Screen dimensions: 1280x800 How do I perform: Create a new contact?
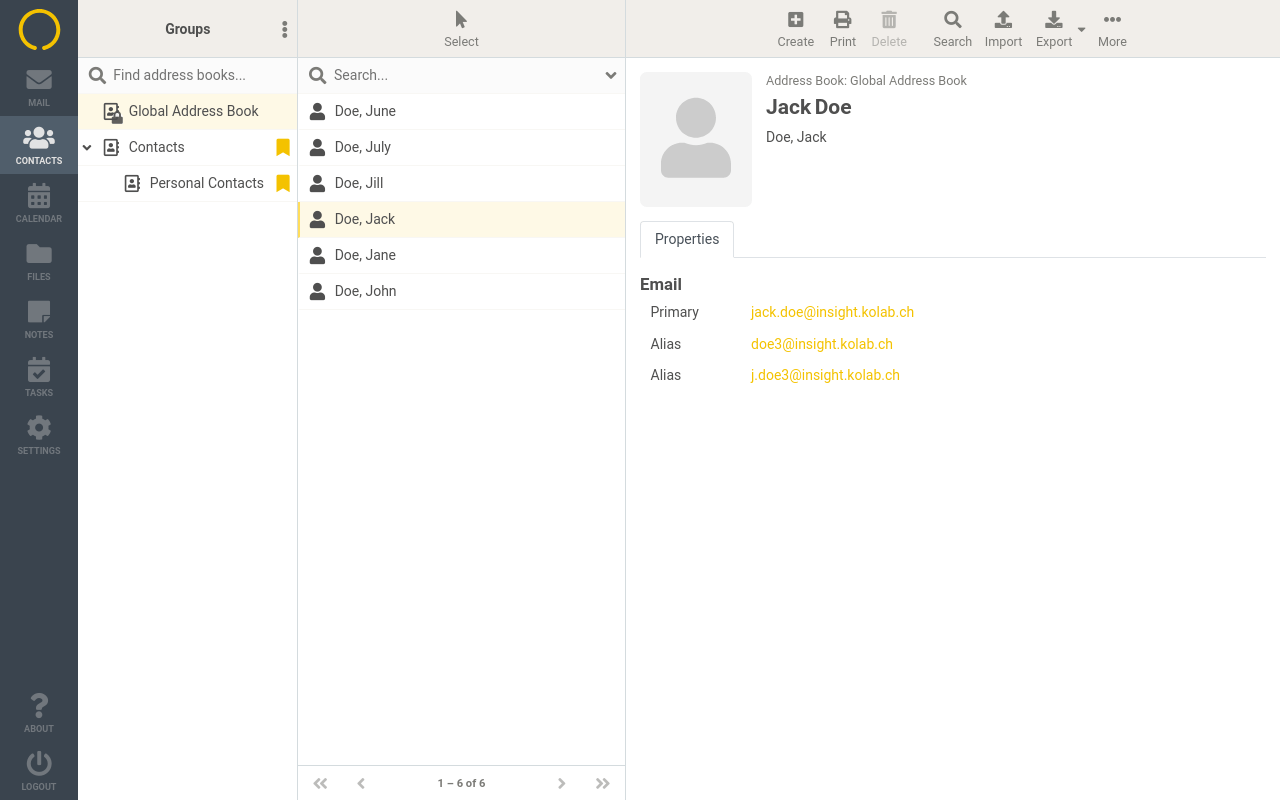point(795,29)
